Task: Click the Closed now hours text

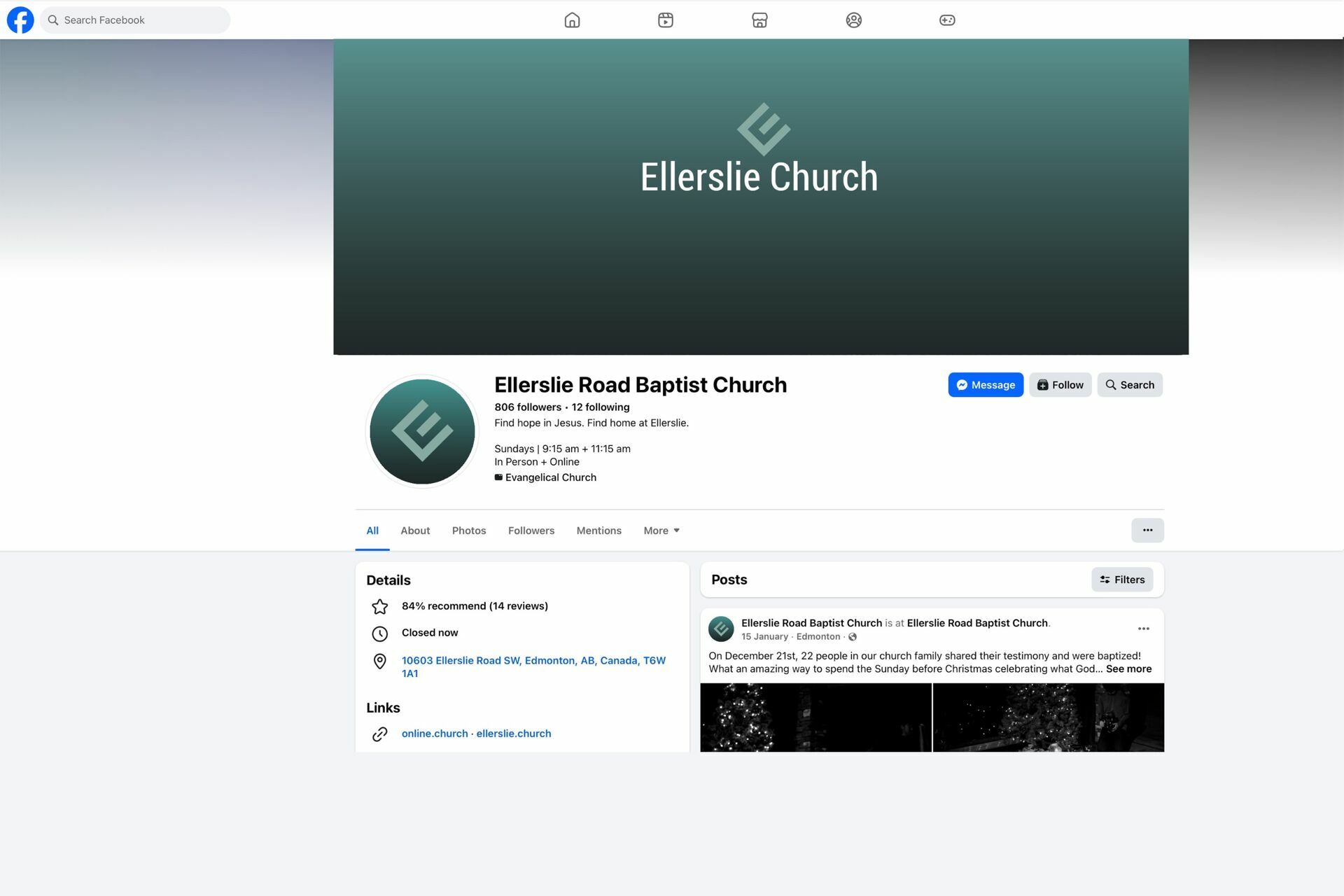Action: 430,633
